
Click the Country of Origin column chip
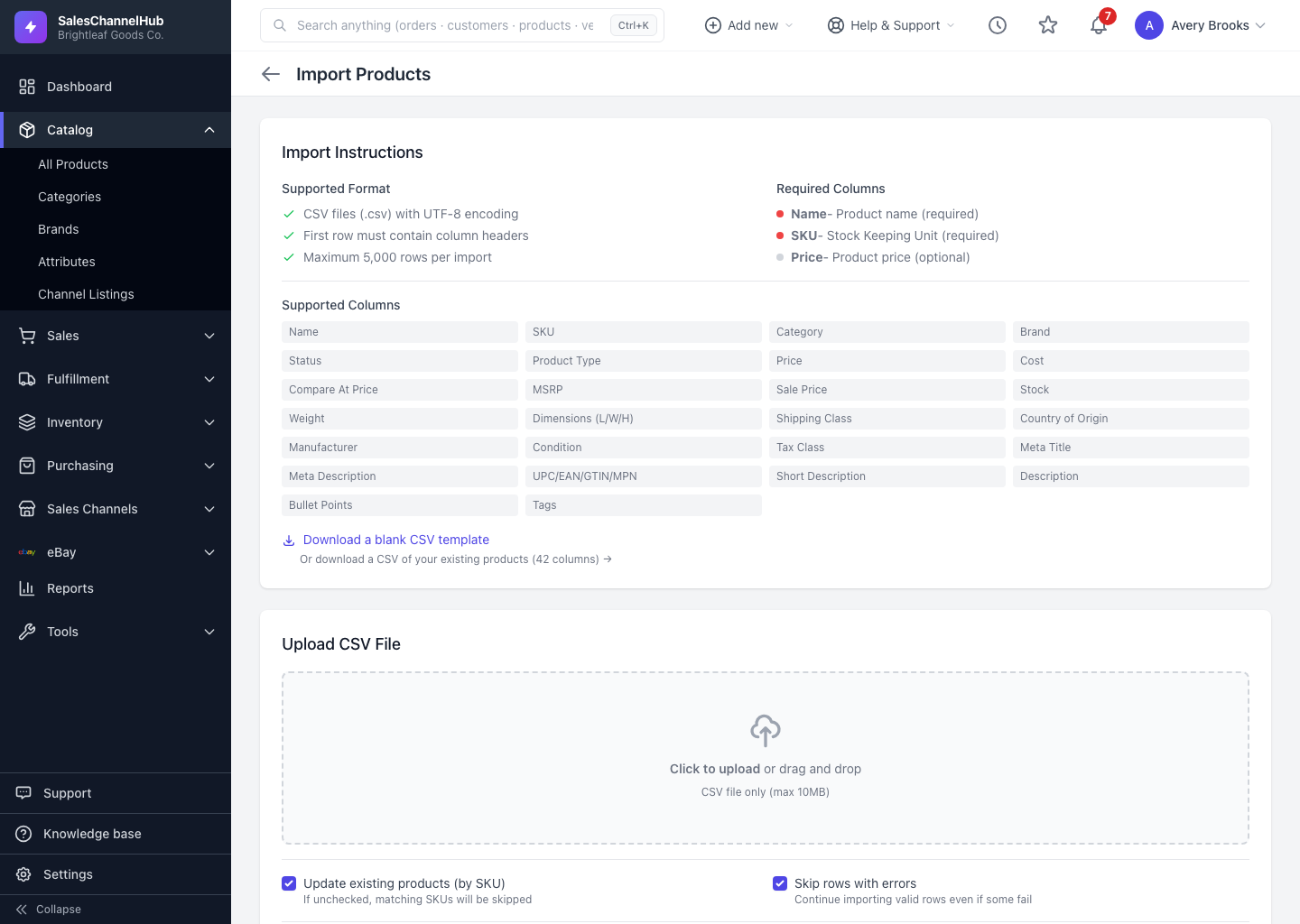[x=1131, y=419]
